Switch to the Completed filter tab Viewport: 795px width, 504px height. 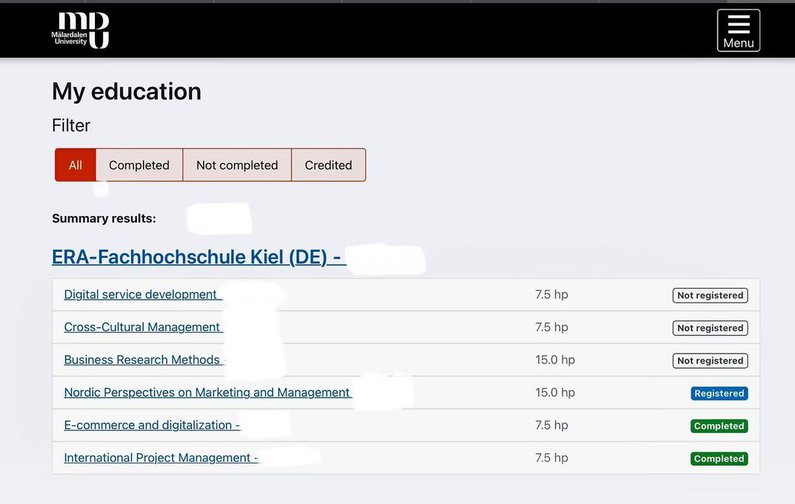pyautogui.click(x=139, y=165)
